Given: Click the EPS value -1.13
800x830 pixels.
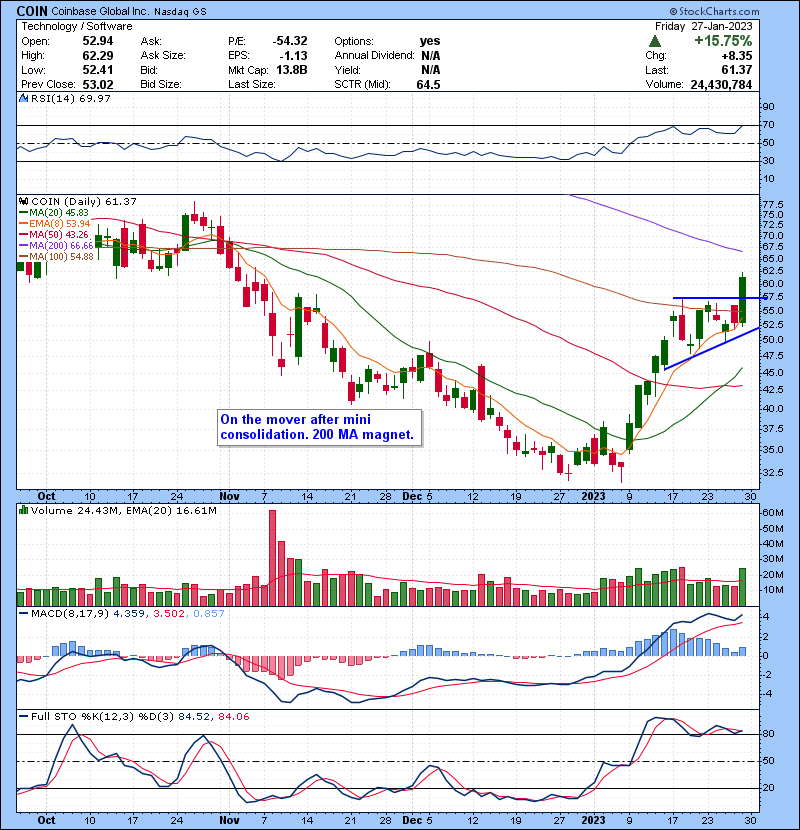Looking at the screenshot, I should tap(293, 56).
